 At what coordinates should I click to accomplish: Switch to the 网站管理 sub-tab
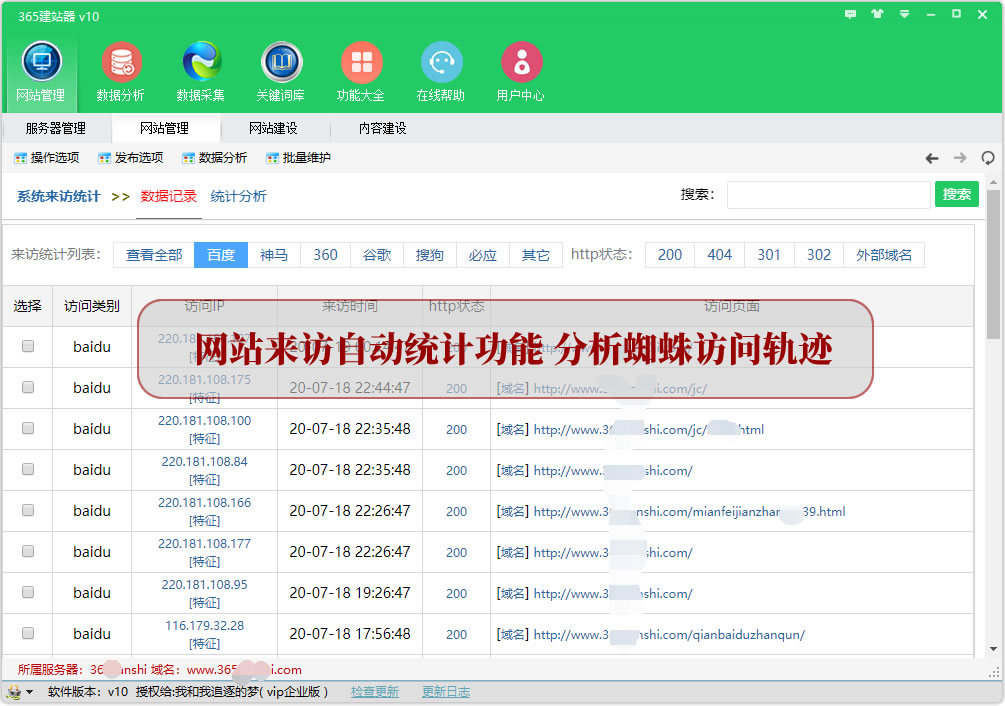[x=165, y=128]
